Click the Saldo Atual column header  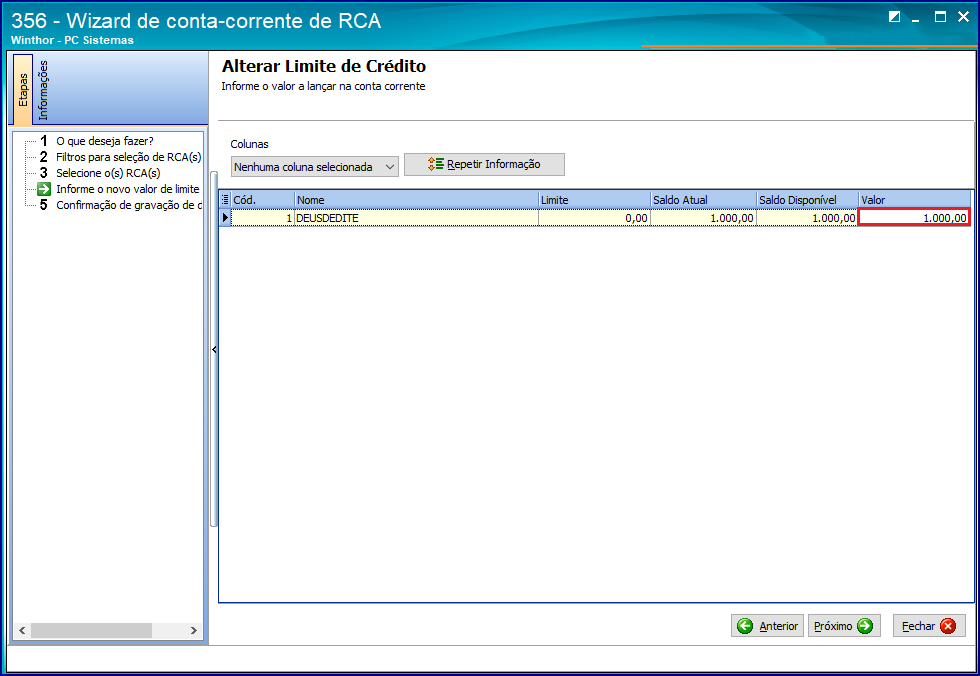click(x=704, y=200)
